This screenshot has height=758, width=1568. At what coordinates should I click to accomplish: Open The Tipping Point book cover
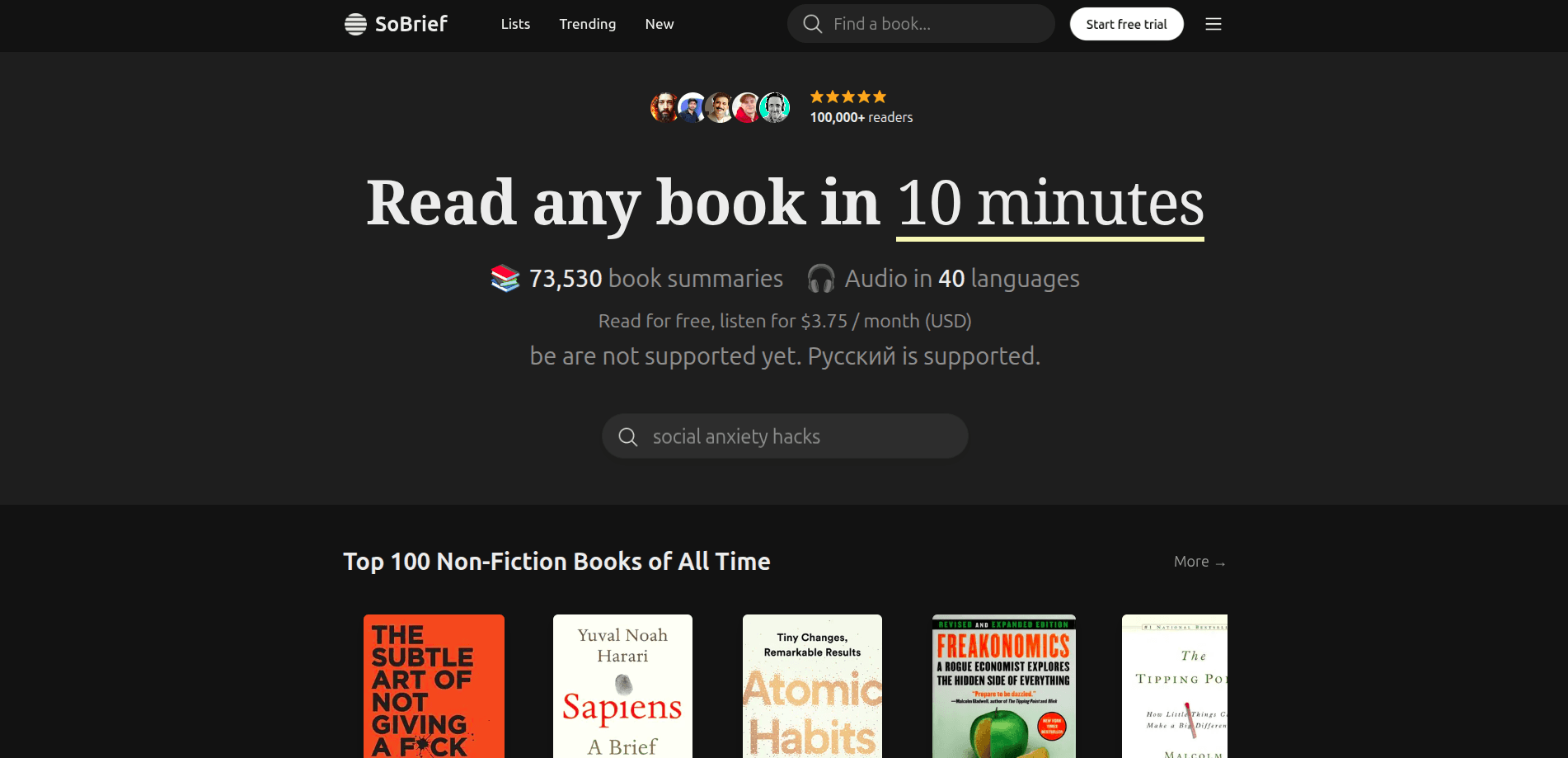[x=1175, y=686]
